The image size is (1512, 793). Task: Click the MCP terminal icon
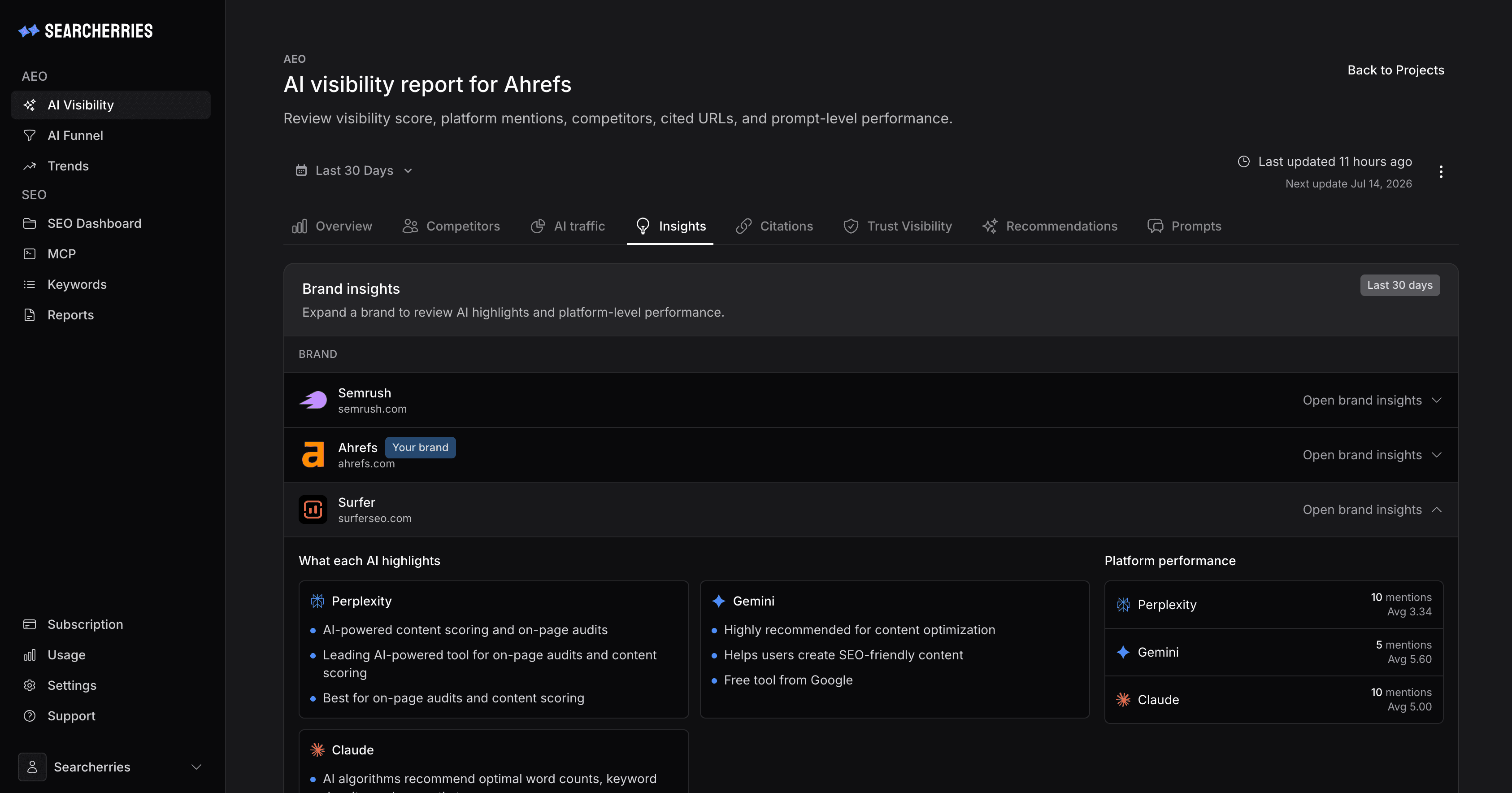pos(29,254)
